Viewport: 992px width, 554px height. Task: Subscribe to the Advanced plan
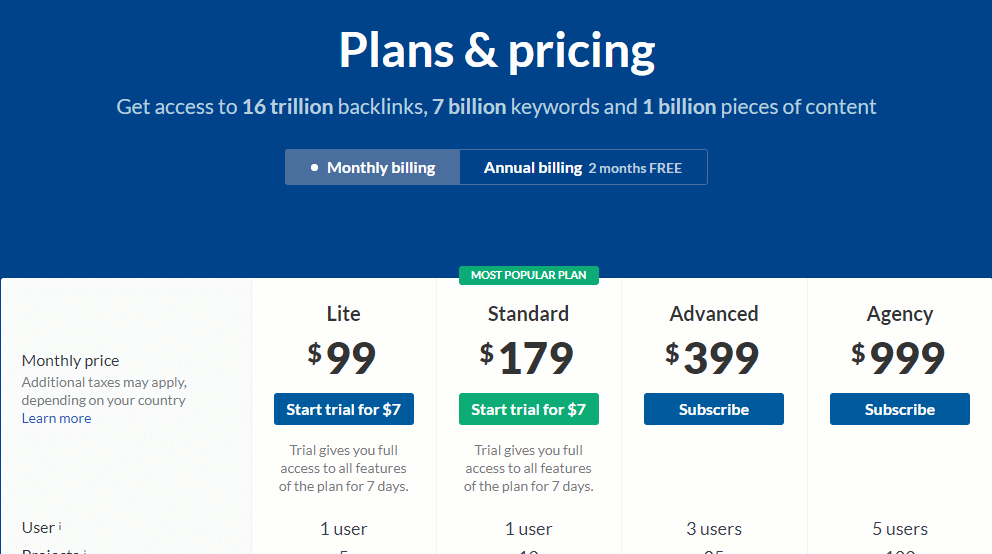[x=714, y=409]
